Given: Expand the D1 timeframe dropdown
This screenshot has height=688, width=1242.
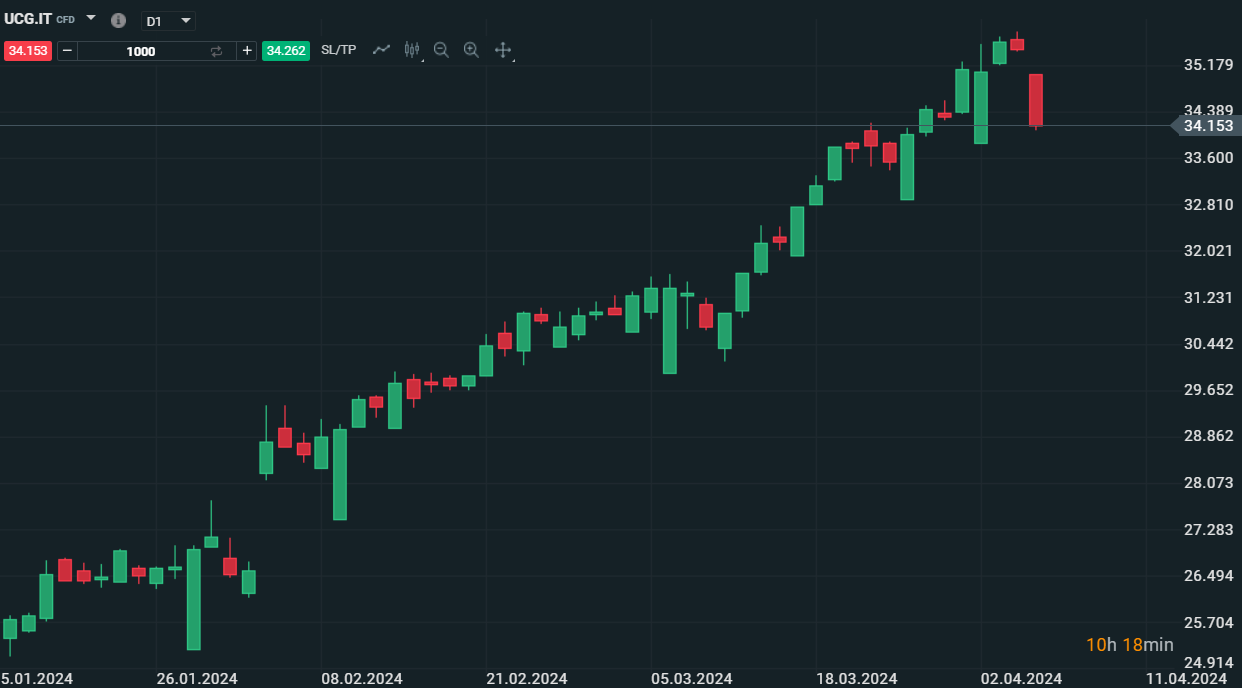Looking at the screenshot, I should pos(186,21).
